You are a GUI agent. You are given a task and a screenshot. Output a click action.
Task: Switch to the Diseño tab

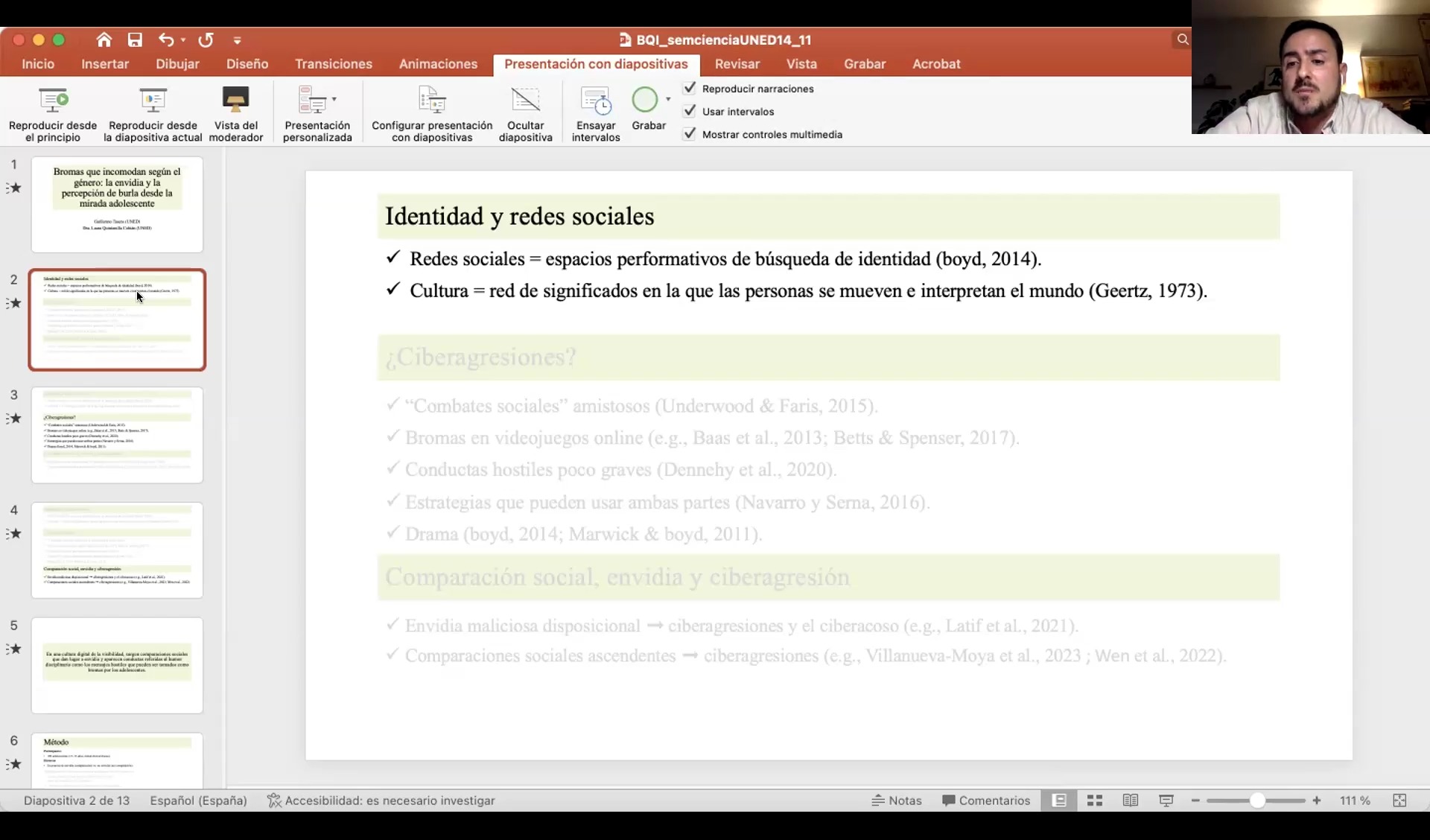tap(247, 64)
